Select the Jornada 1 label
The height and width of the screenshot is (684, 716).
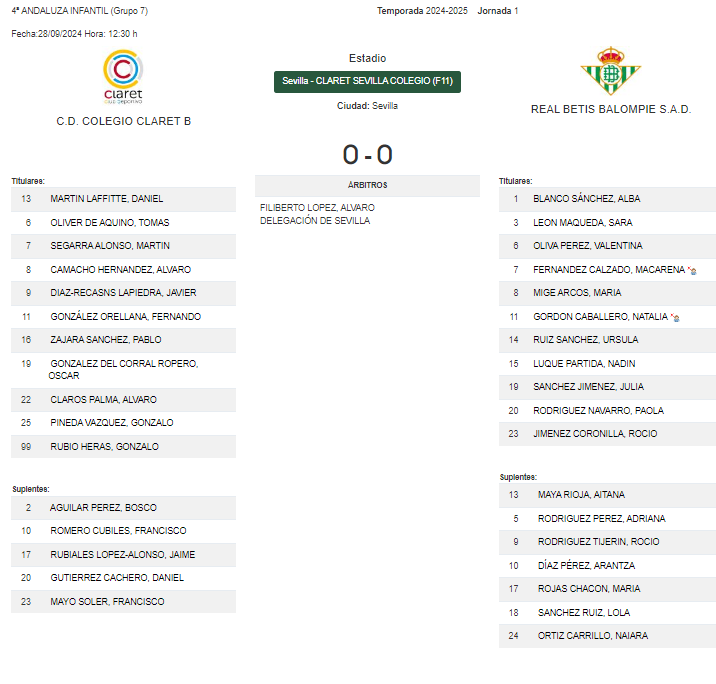pos(498,11)
